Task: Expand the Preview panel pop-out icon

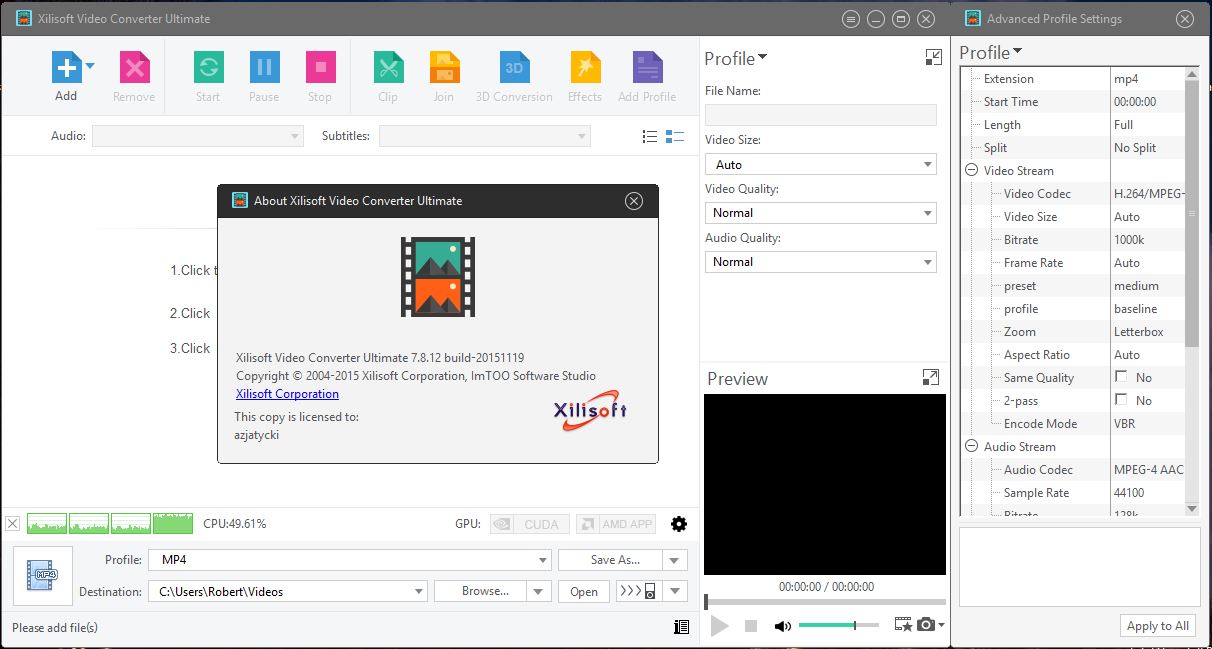Action: [930, 377]
